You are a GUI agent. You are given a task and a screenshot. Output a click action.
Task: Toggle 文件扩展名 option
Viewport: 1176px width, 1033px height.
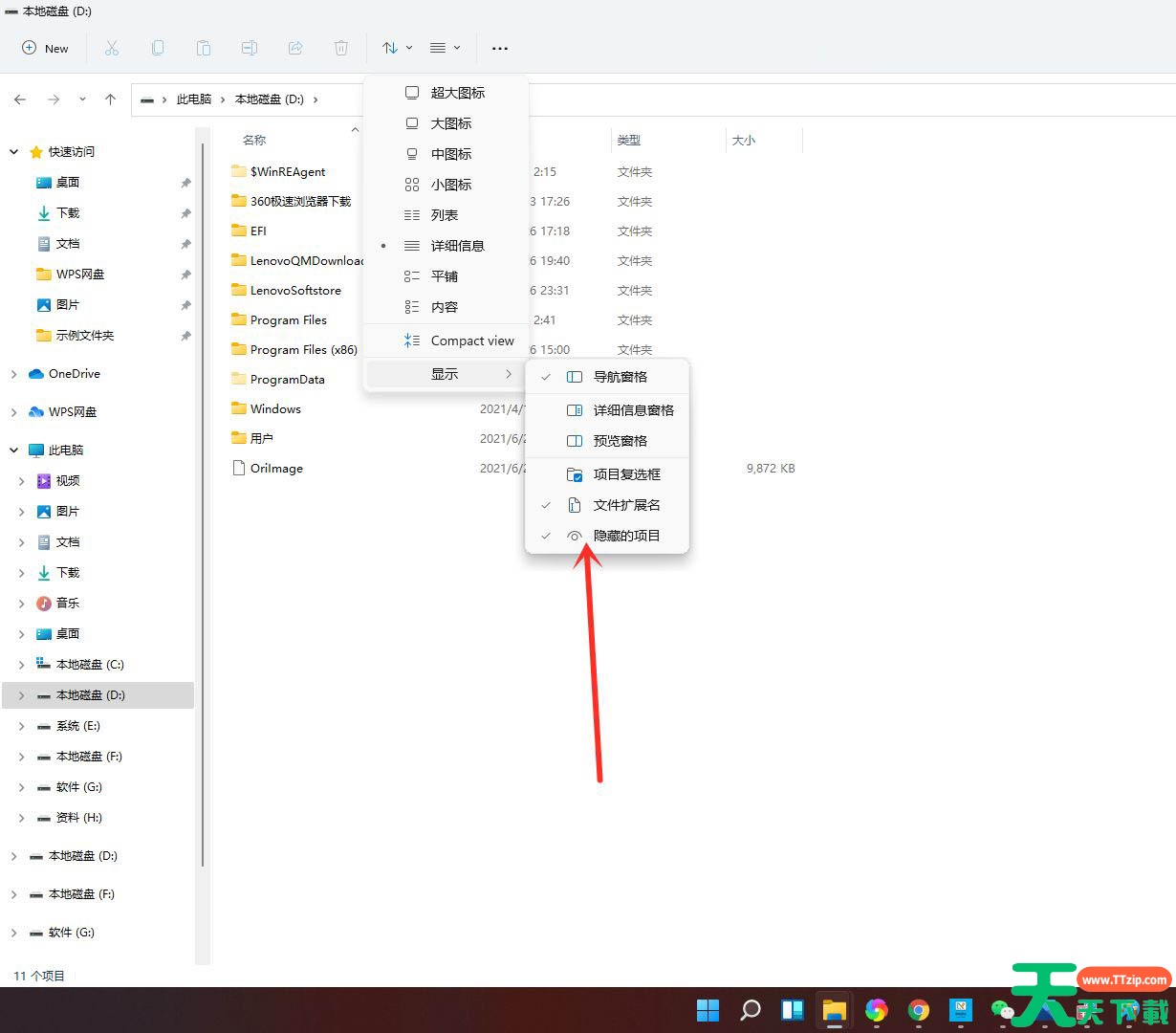click(607, 505)
